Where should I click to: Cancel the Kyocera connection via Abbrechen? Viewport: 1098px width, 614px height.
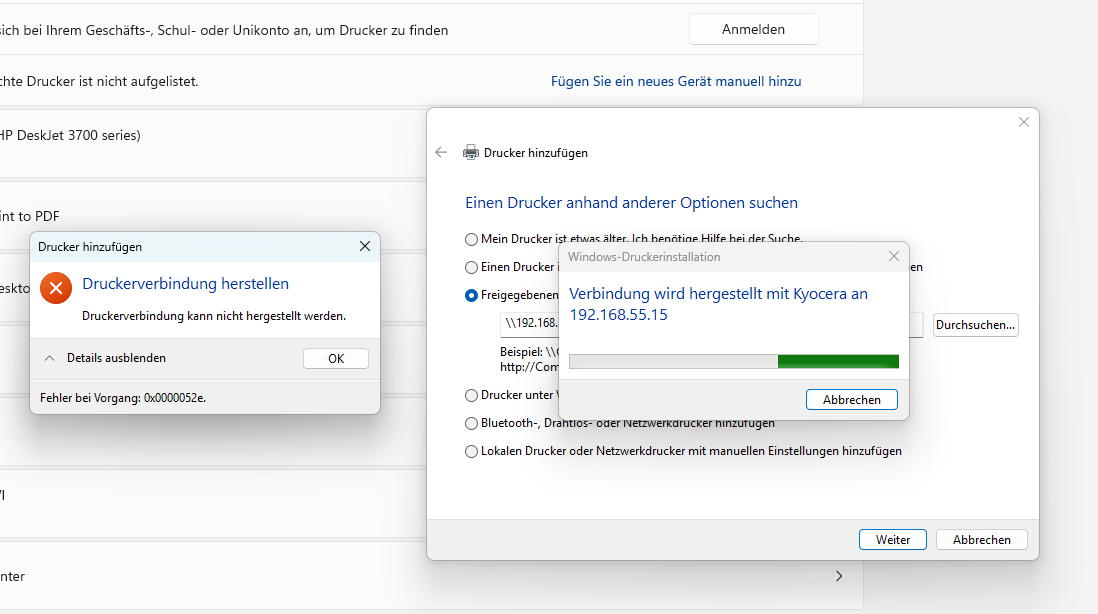(851, 399)
